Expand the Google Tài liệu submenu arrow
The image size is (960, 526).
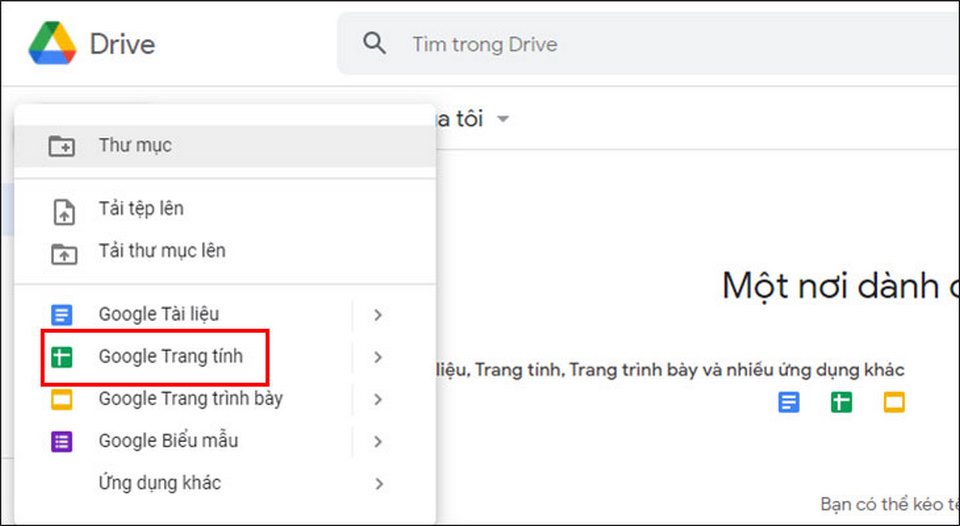click(377, 315)
